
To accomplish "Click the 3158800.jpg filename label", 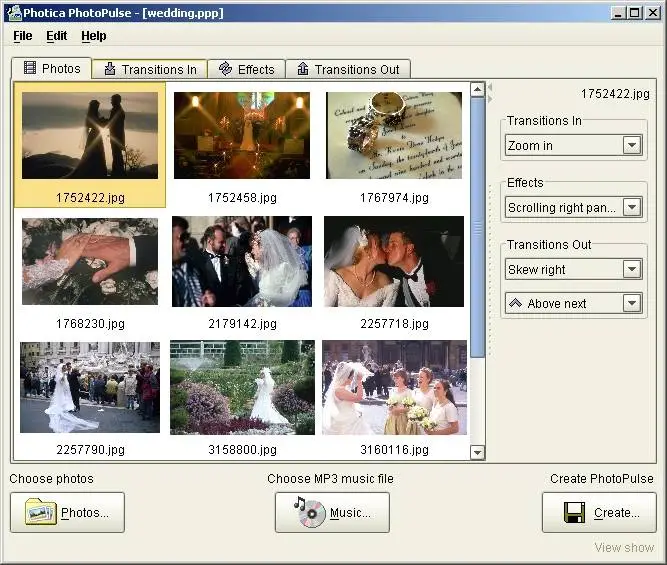I will tap(242, 450).
